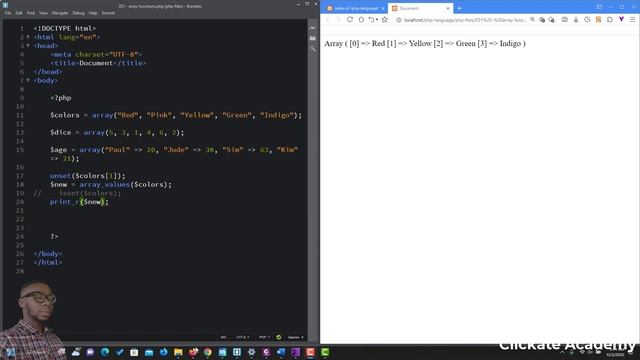
Task: Click the Array output text in browser
Action: tap(425, 44)
